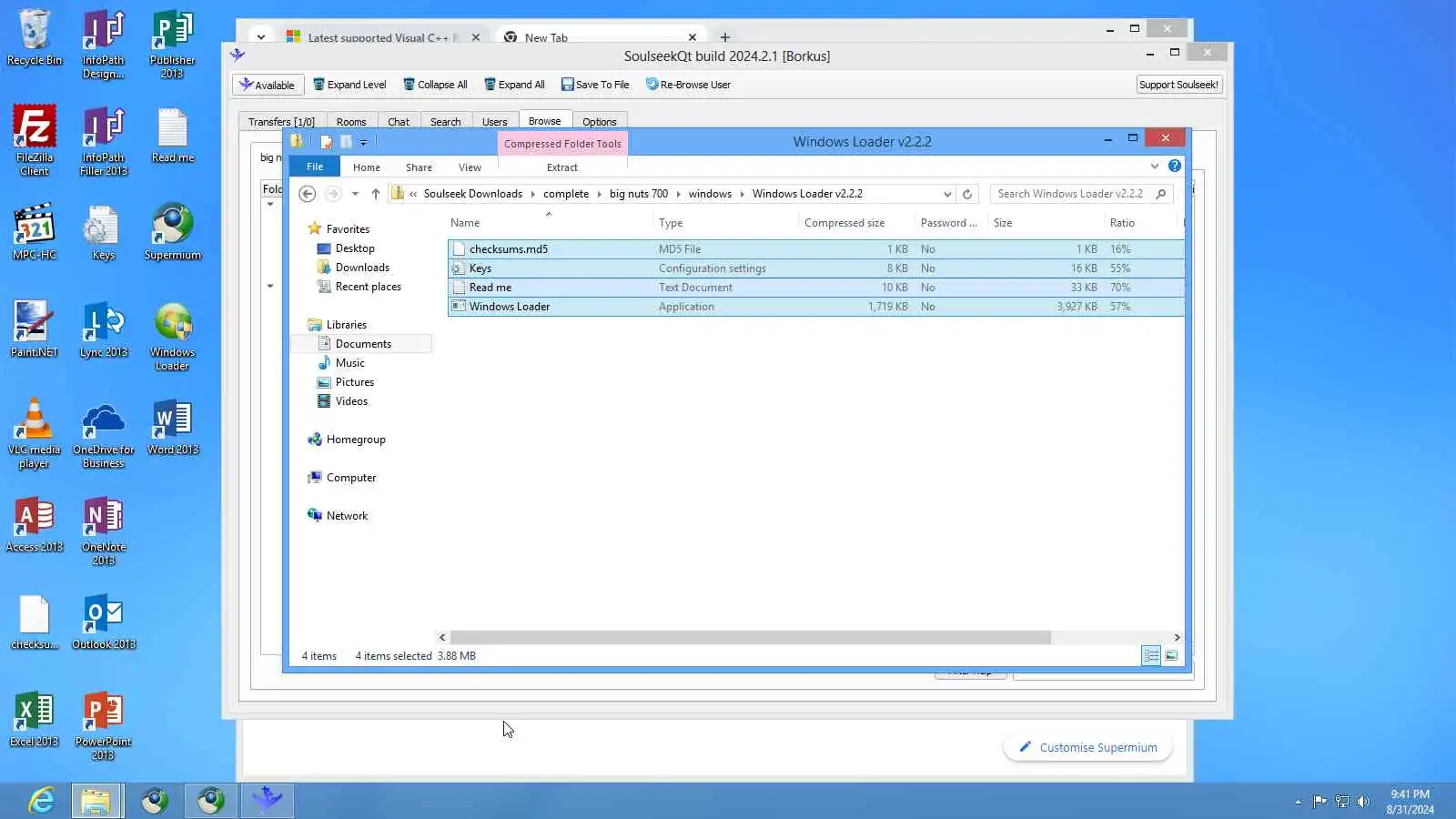Open Outlook 2013 desktop shortcut

(104, 622)
